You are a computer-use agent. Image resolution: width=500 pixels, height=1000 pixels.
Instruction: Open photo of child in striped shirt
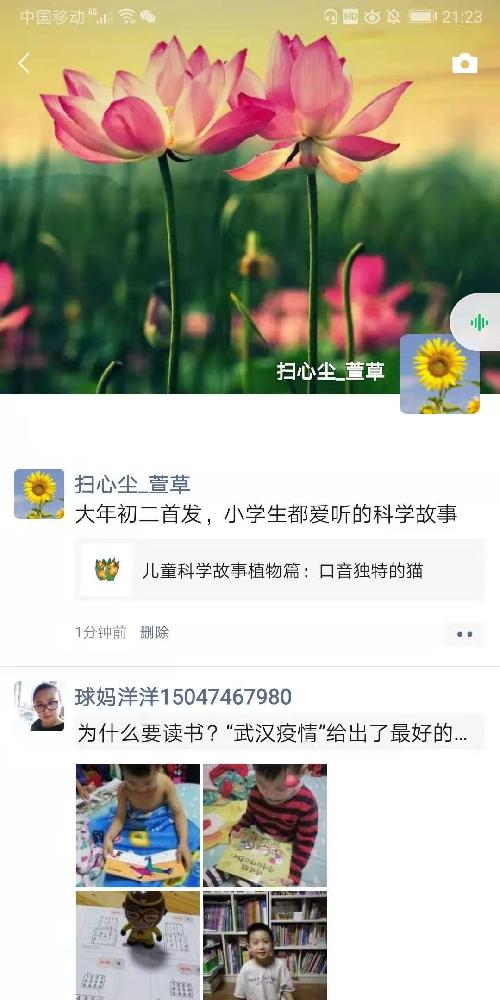[x=265, y=825]
